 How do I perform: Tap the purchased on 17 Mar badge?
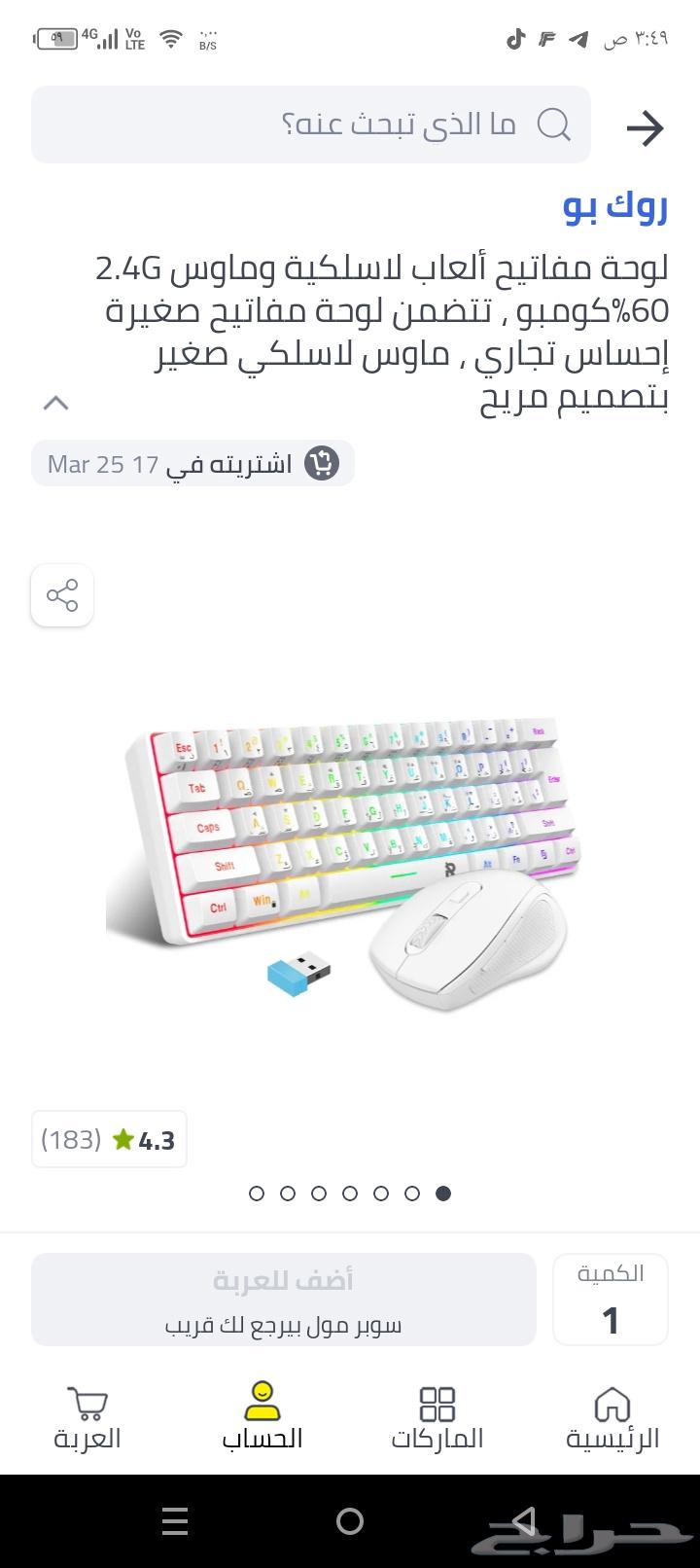click(x=193, y=463)
